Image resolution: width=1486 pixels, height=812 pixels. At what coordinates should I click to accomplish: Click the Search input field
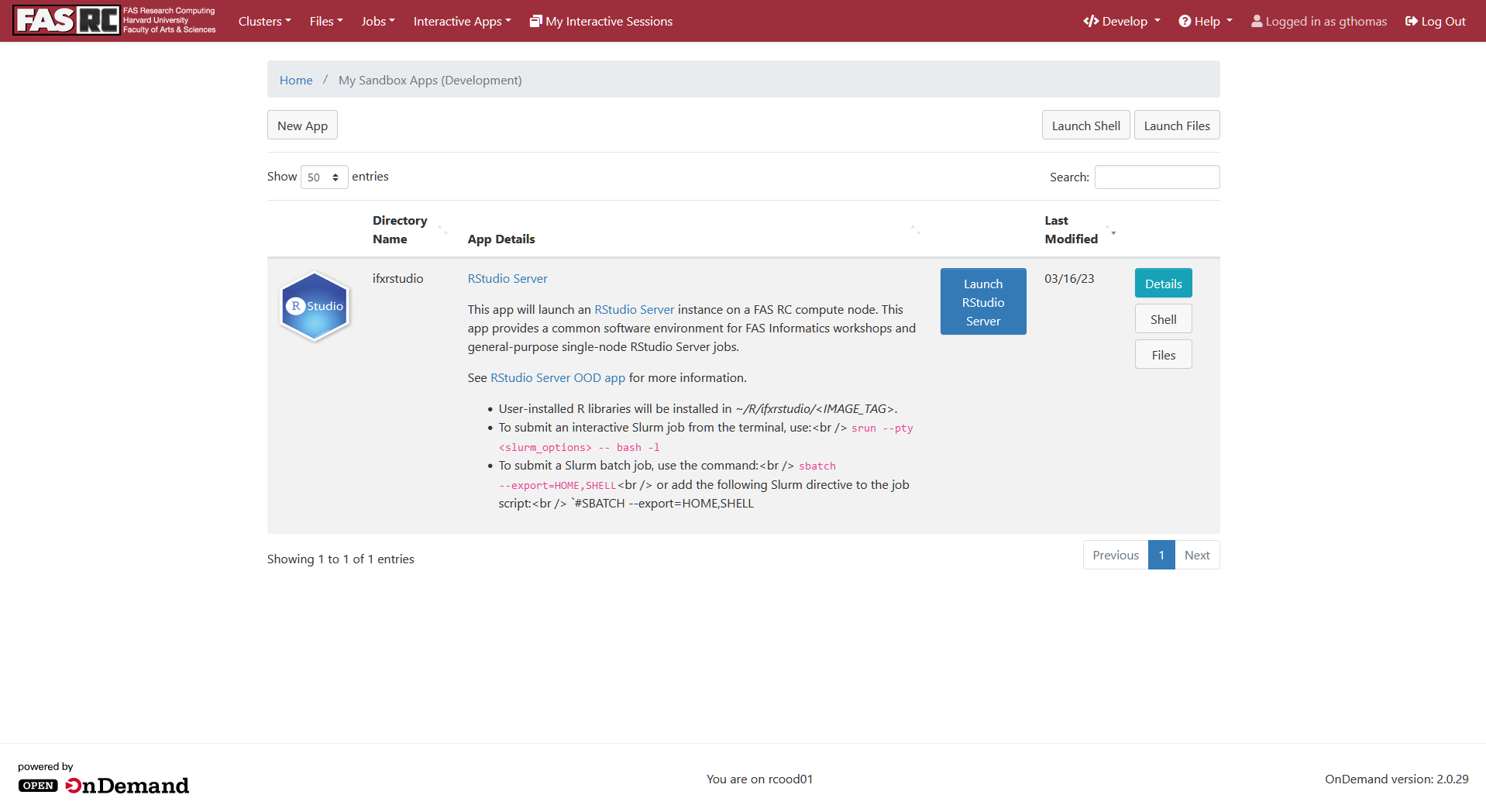(1157, 177)
